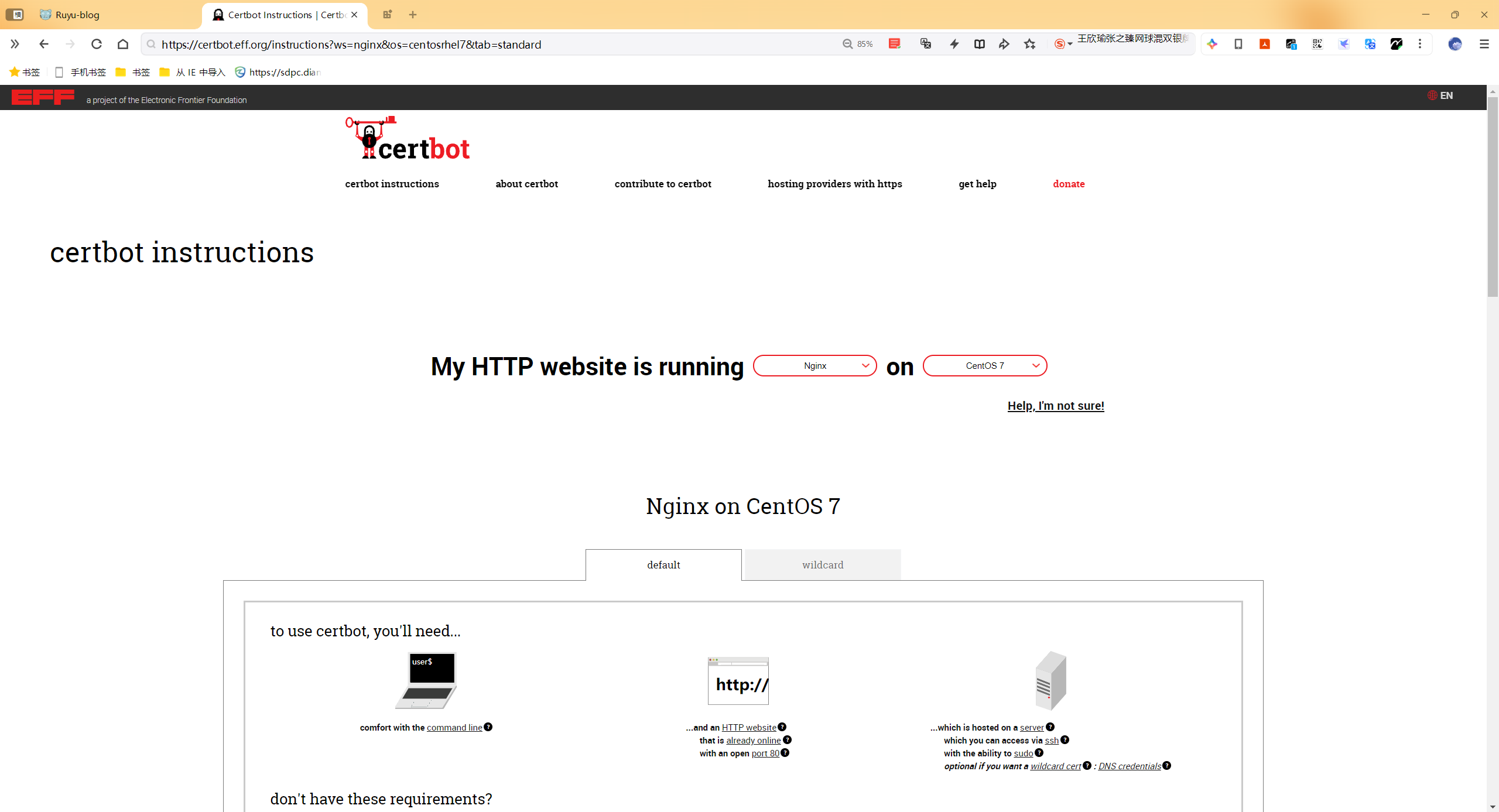Open the browser home page
This screenshot has height=812, width=1499.
123,44
